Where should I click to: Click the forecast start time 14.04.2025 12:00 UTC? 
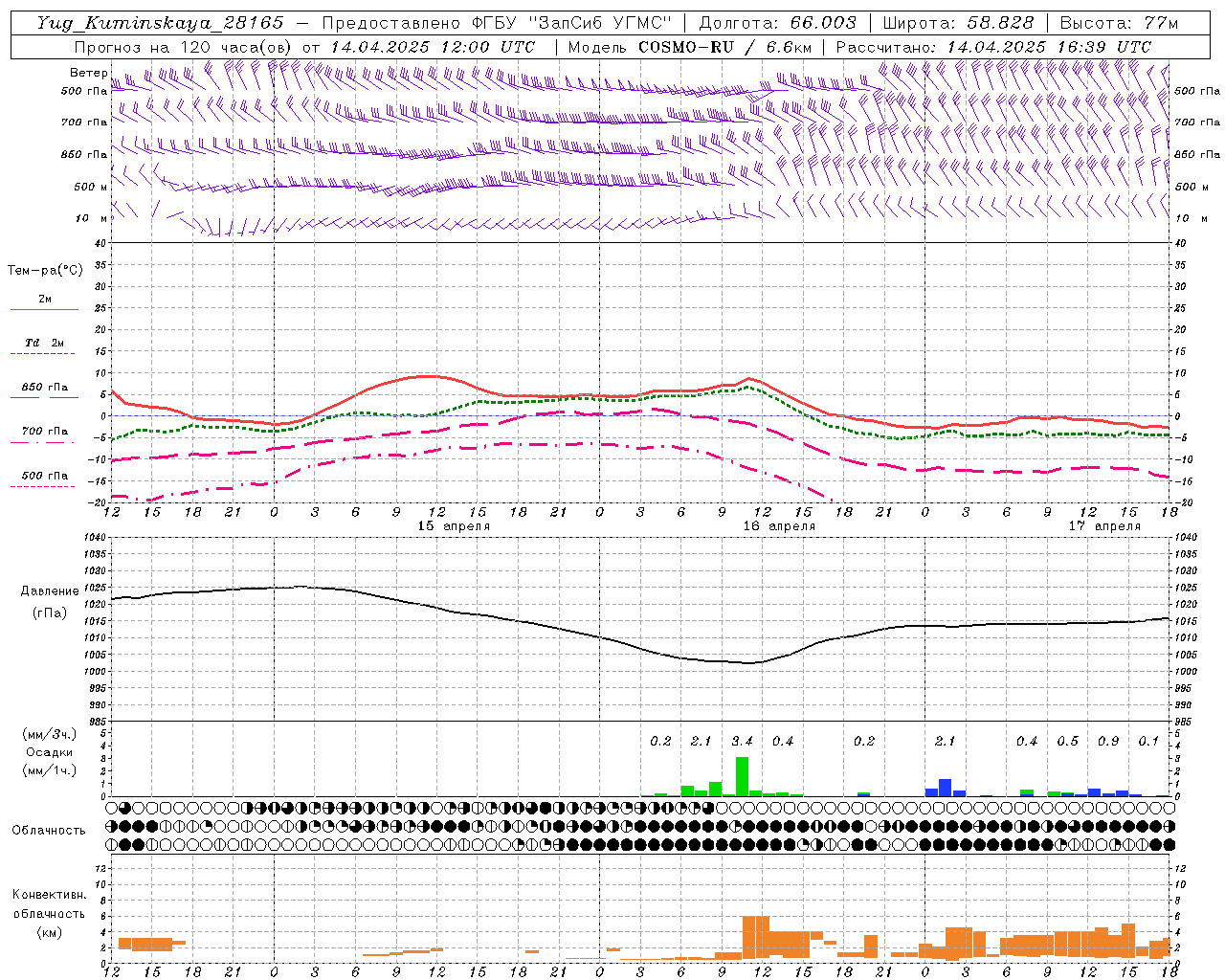pos(433,47)
